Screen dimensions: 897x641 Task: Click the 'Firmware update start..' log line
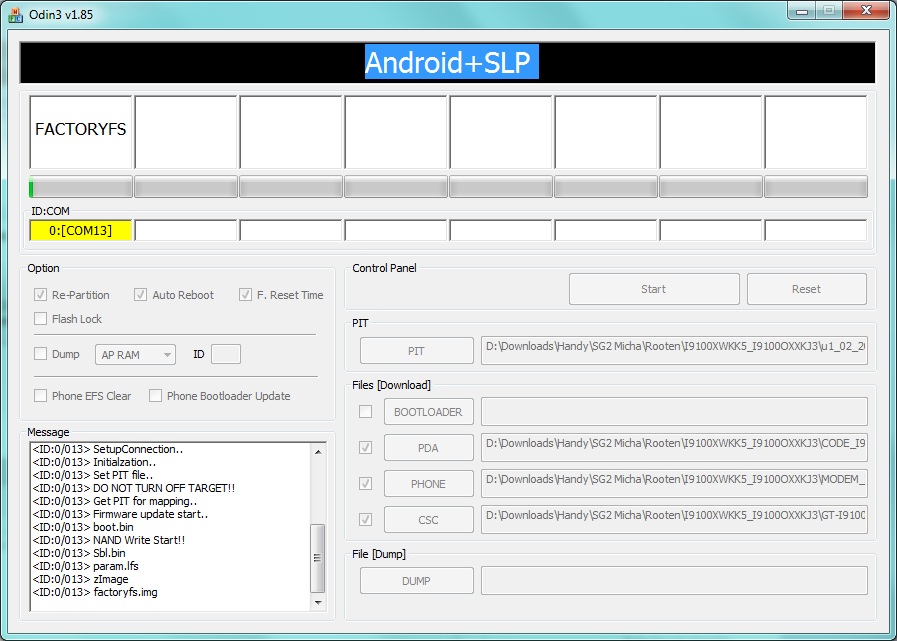pos(120,514)
